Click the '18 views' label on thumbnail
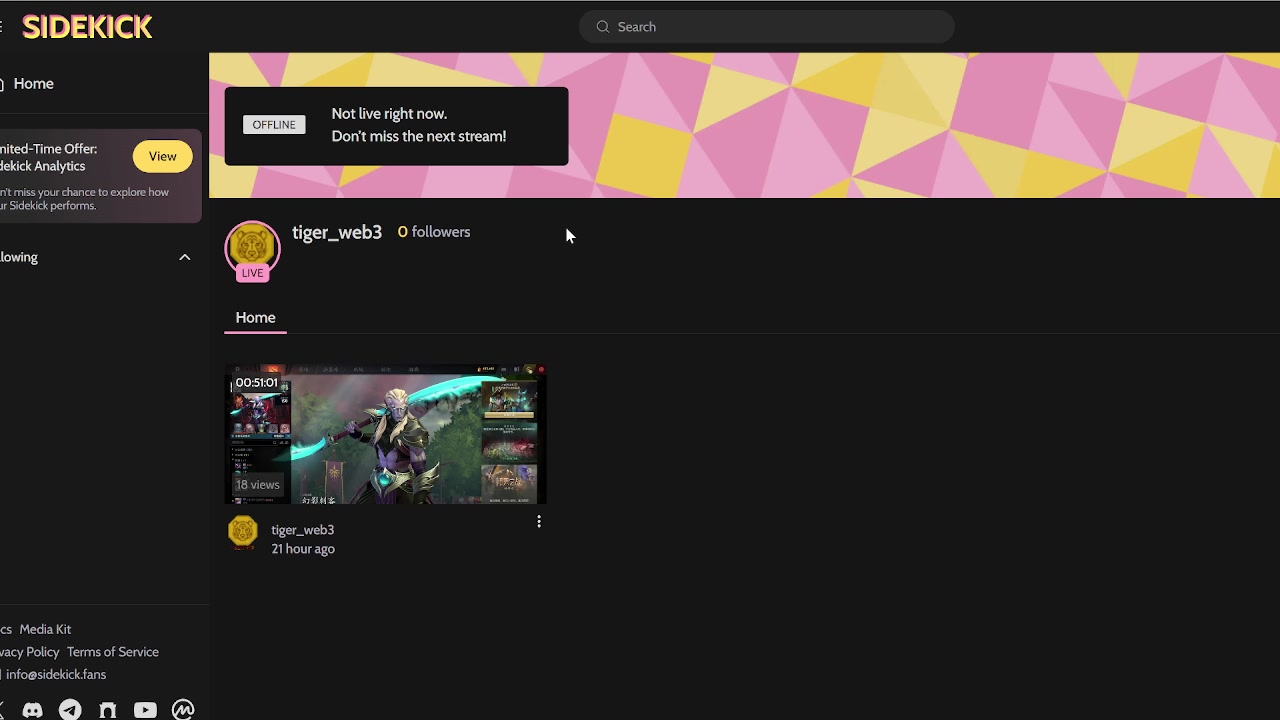The image size is (1280, 720). (x=257, y=485)
